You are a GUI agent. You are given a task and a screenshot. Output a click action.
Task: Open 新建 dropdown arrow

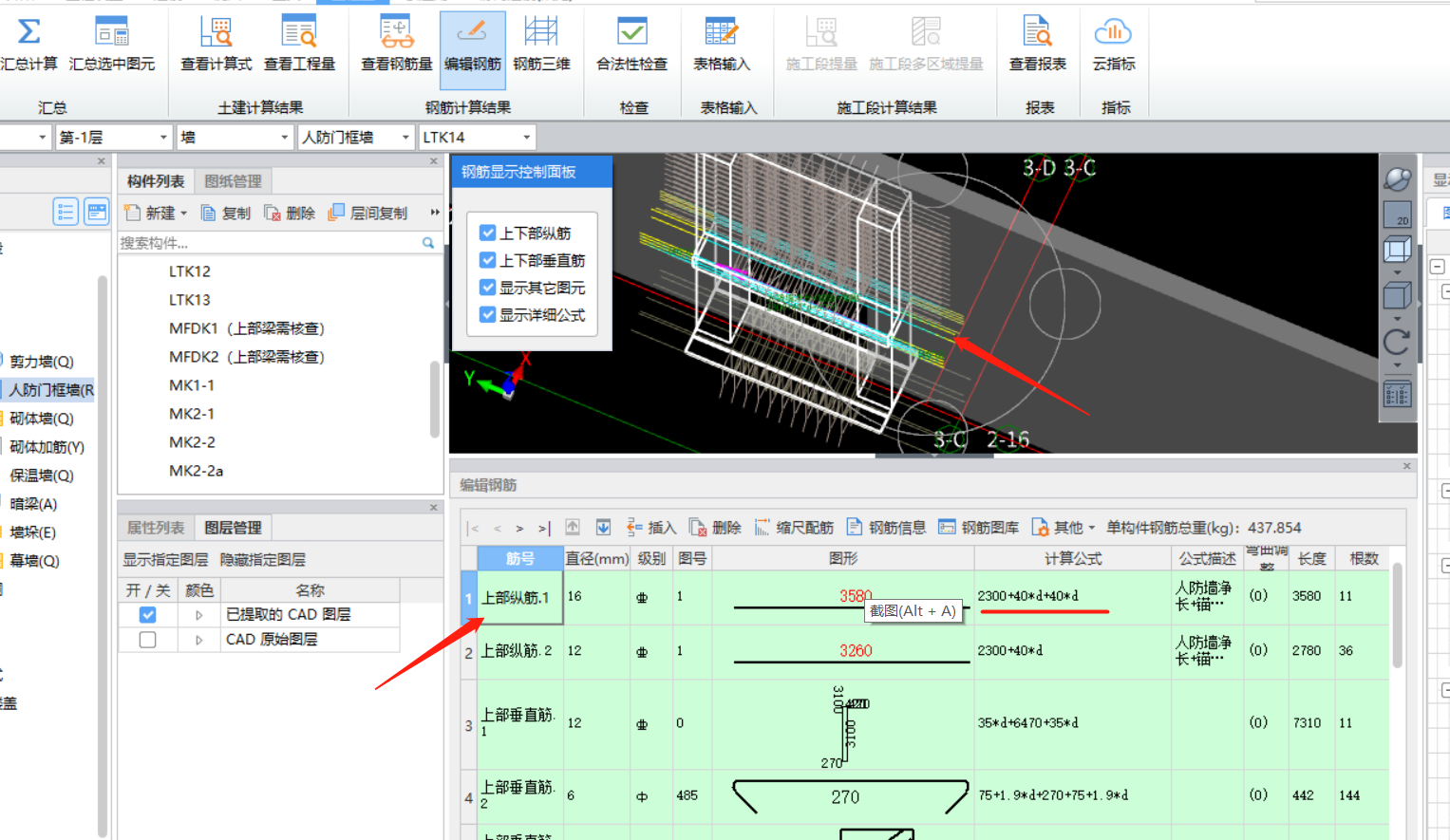pos(183,214)
